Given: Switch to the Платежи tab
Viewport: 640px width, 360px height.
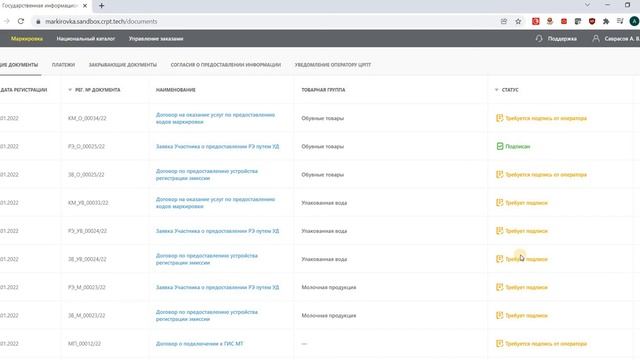Looking at the screenshot, I should (x=63, y=64).
